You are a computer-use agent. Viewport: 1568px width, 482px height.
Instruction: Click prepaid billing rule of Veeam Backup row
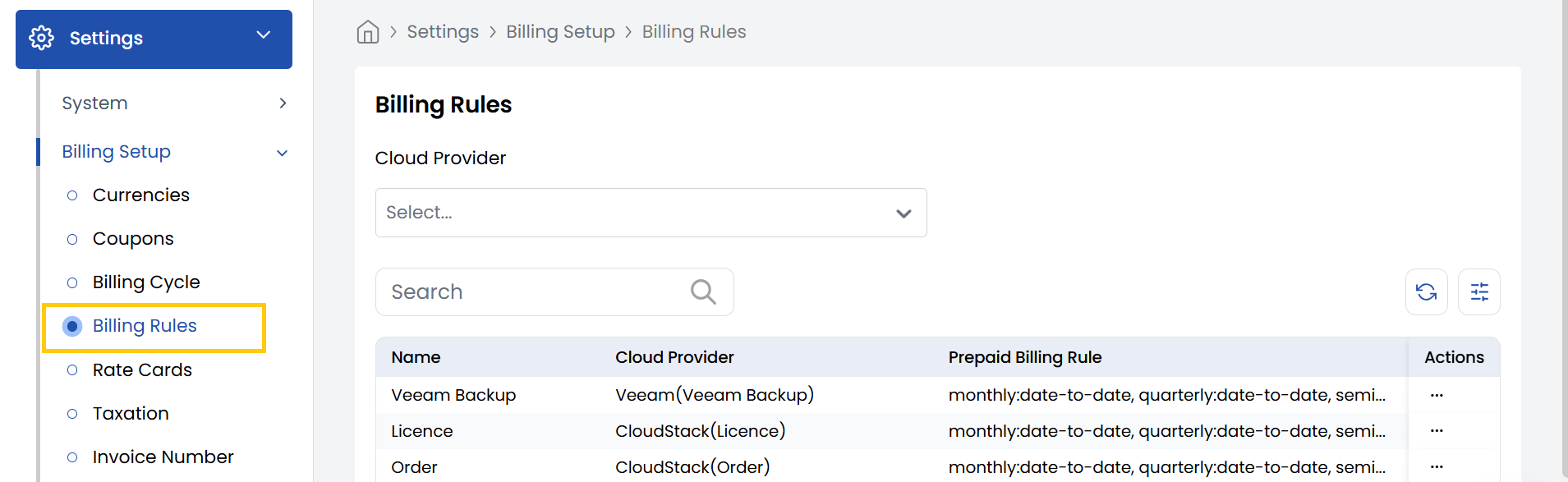1166,395
